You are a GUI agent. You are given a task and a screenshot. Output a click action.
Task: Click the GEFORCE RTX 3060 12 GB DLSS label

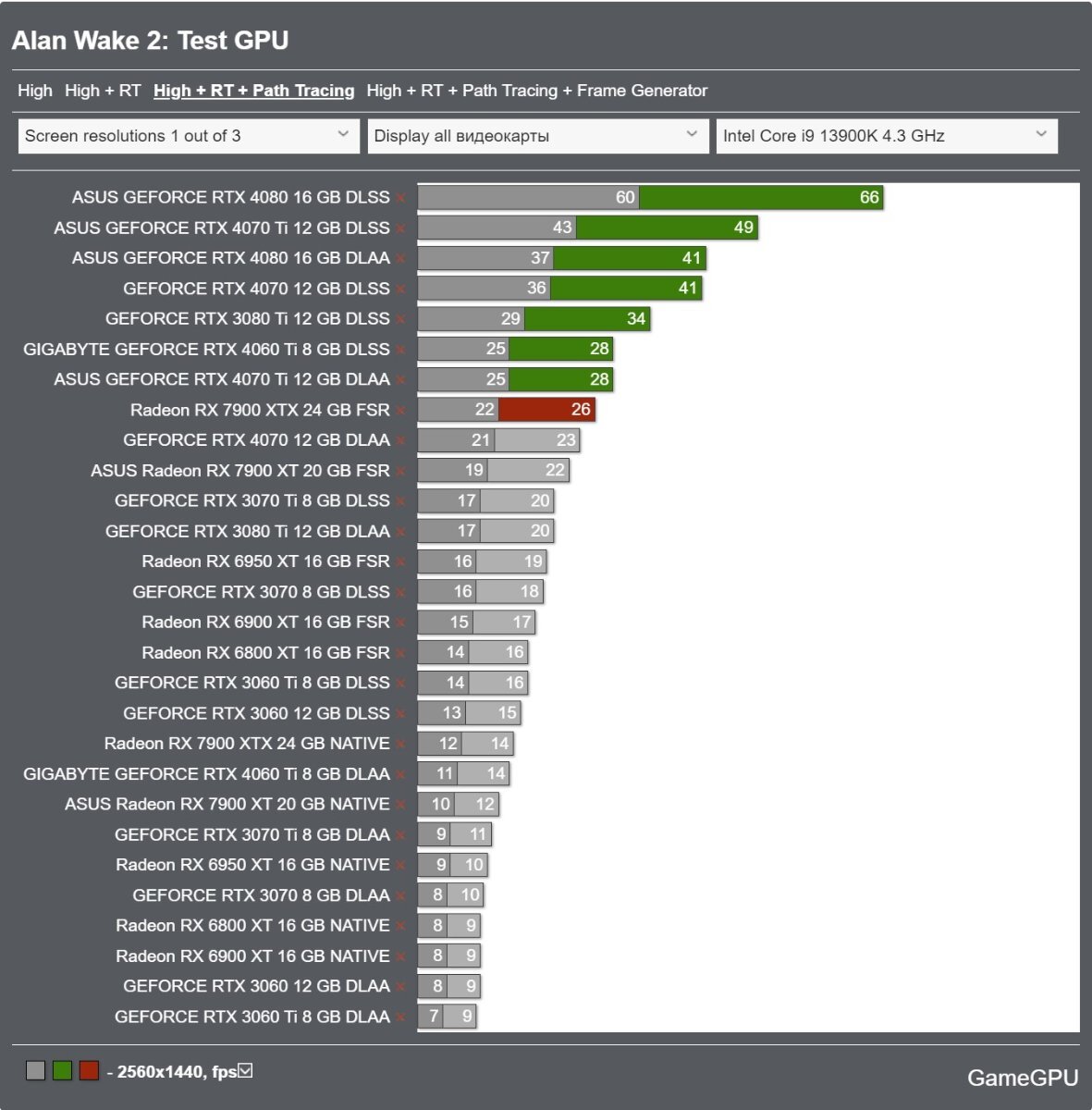coord(256,713)
